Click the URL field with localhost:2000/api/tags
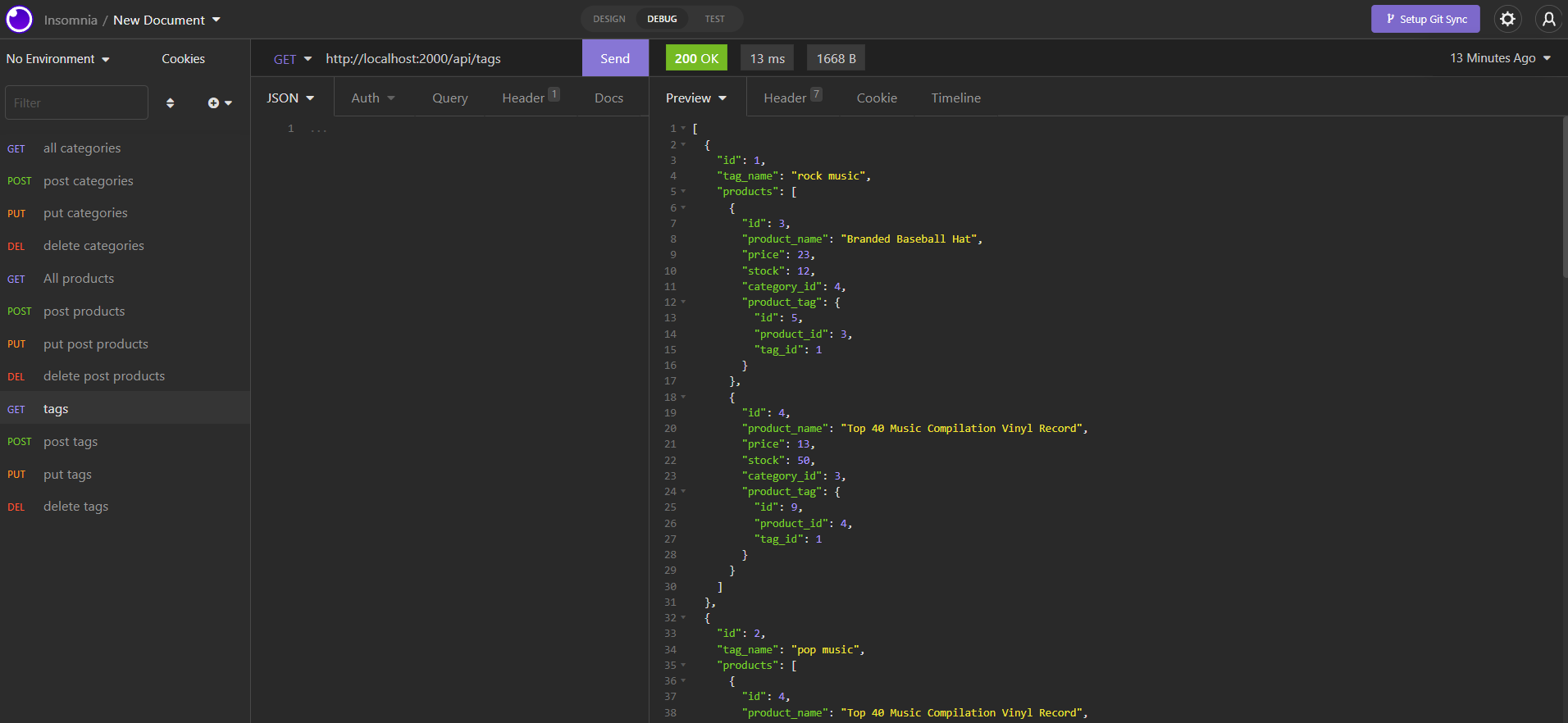Image resolution: width=1568 pixels, height=723 pixels. [448, 59]
